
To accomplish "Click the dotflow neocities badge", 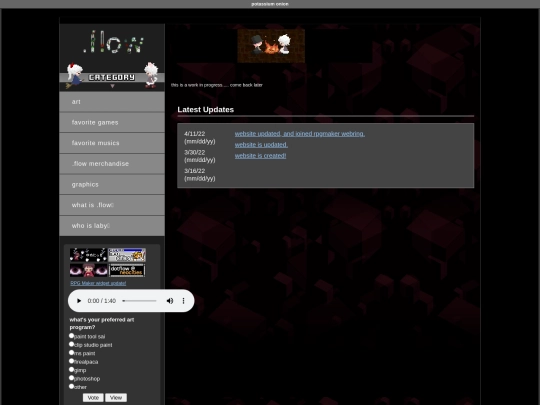I will [x=127, y=270].
